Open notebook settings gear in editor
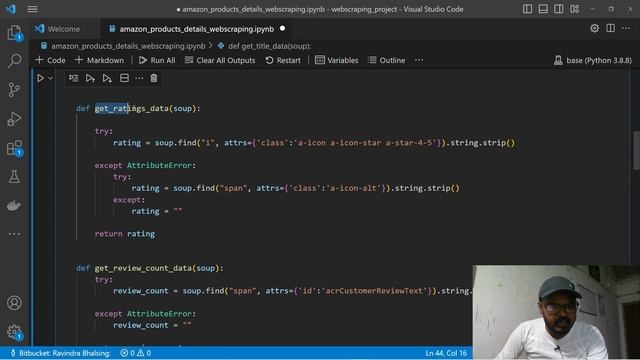Viewport: 640px width, 360px height. click(x=594, y=28)
